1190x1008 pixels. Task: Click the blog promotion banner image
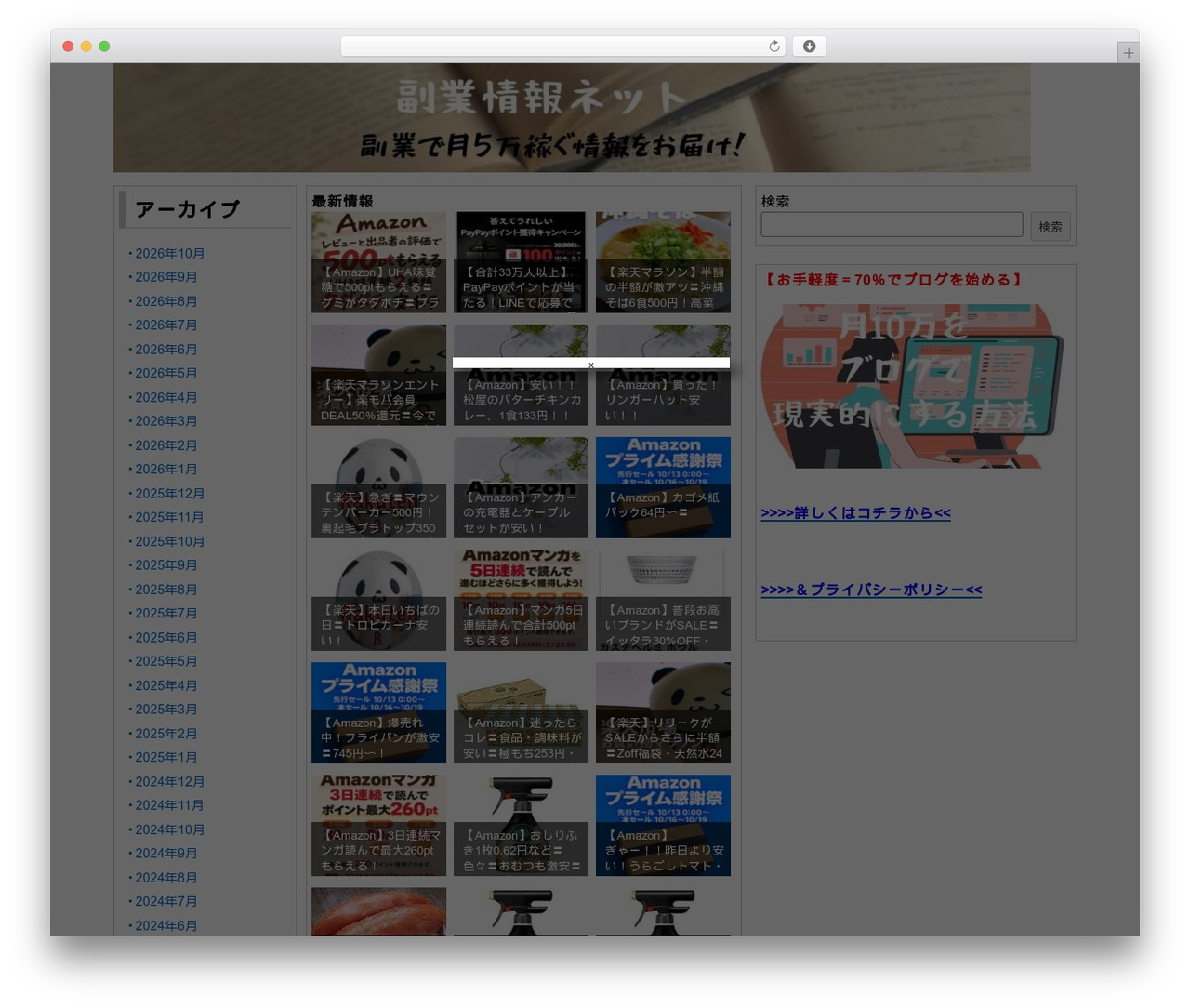pyautogui.click(x=913, y=385)
